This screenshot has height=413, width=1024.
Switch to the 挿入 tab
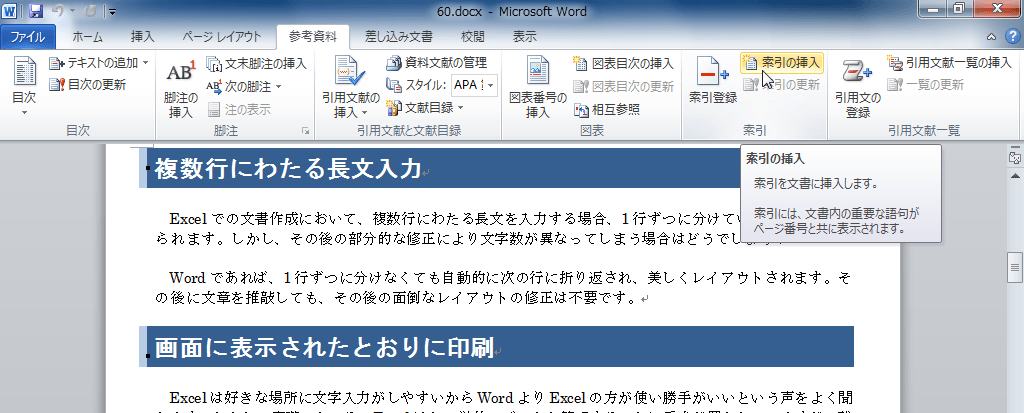pyautogui.click(x=142, y=37)
